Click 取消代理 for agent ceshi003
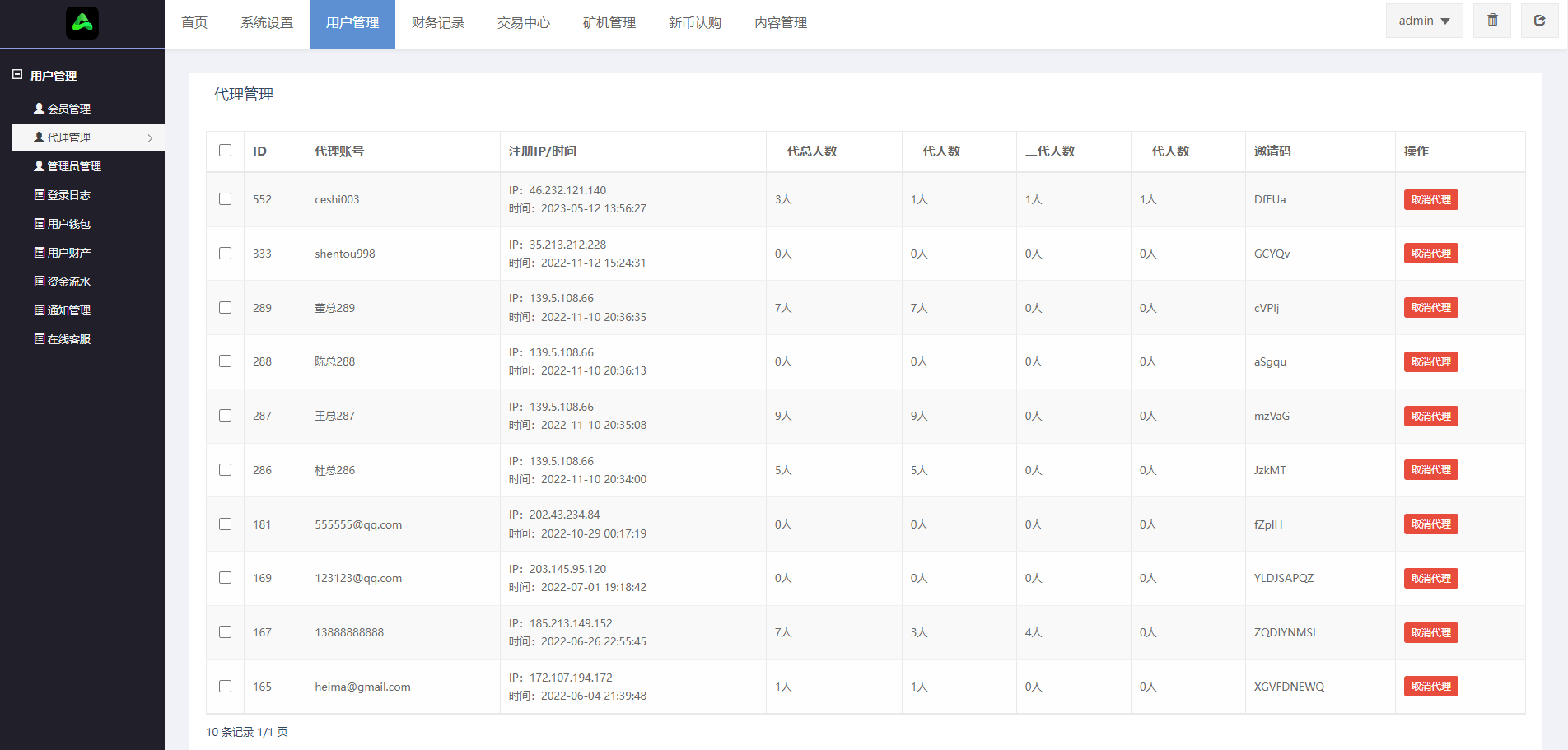The height and width of the screenshot is (750, 1568). tap(1430, 199)
